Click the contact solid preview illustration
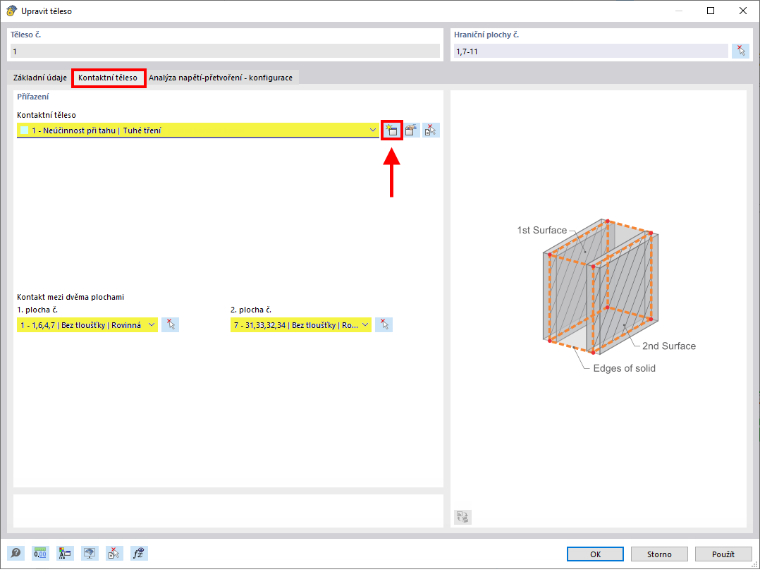 tap(607, 296)
